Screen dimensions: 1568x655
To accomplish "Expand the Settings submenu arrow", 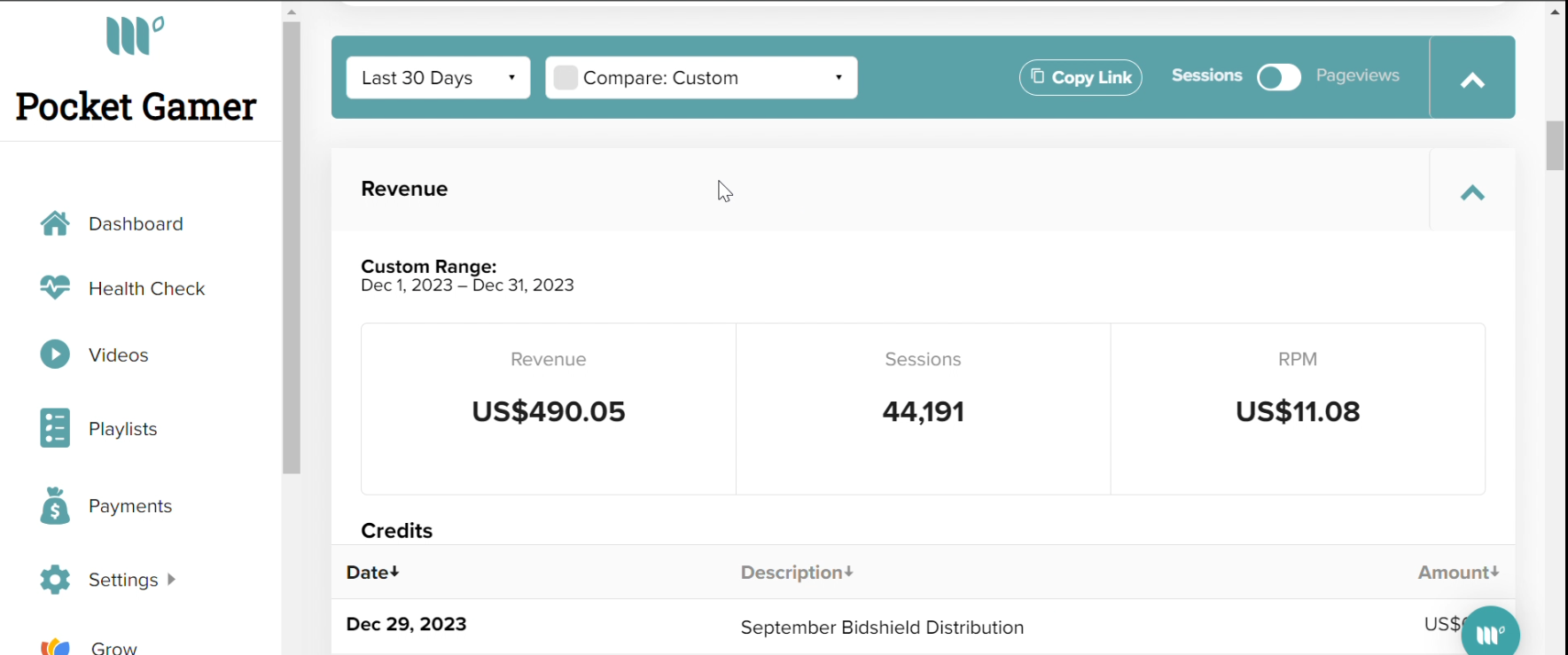I will click(x=171, y=579).
